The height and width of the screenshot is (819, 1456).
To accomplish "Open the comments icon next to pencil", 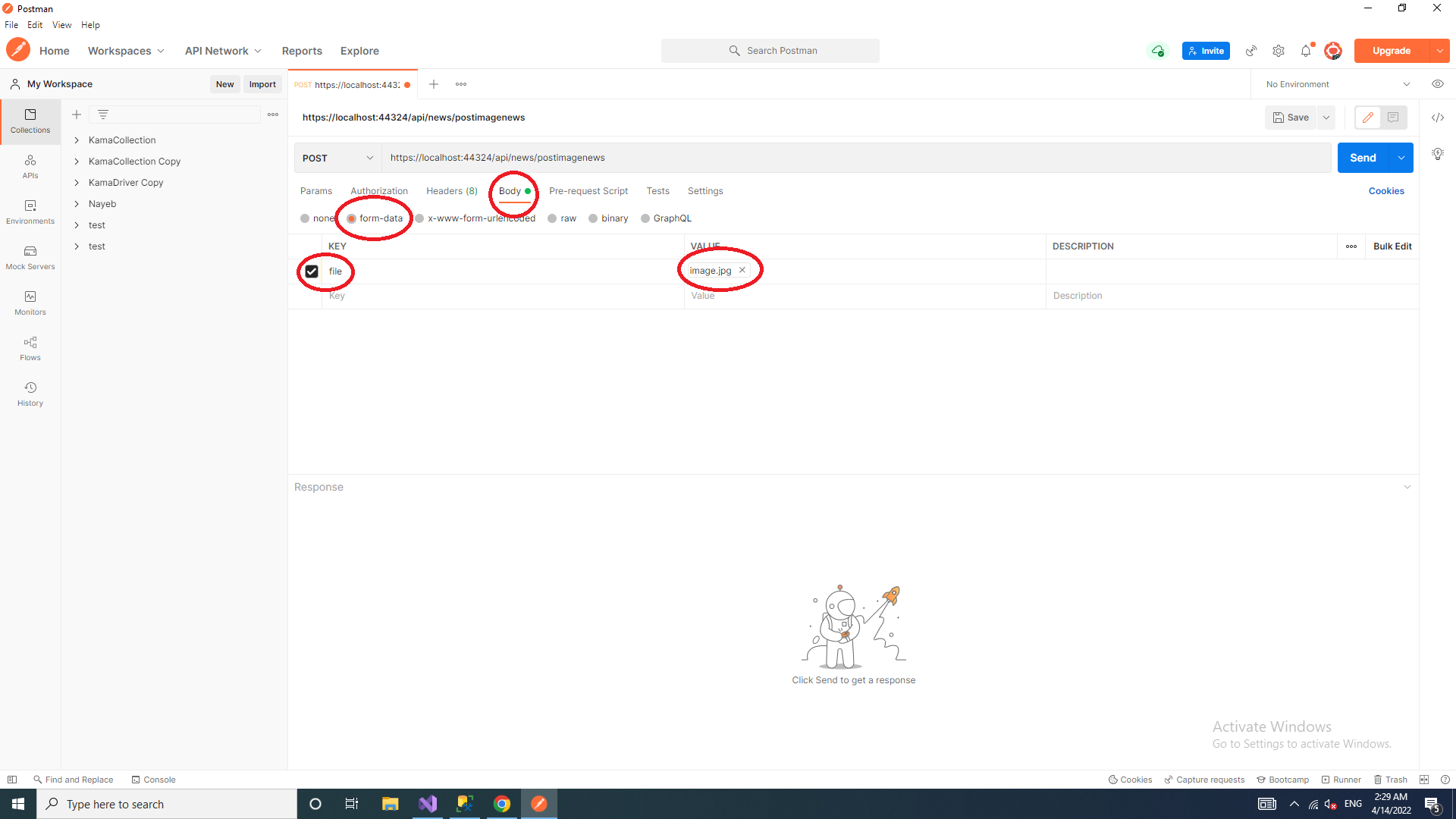I will [x=1393, y=118].
